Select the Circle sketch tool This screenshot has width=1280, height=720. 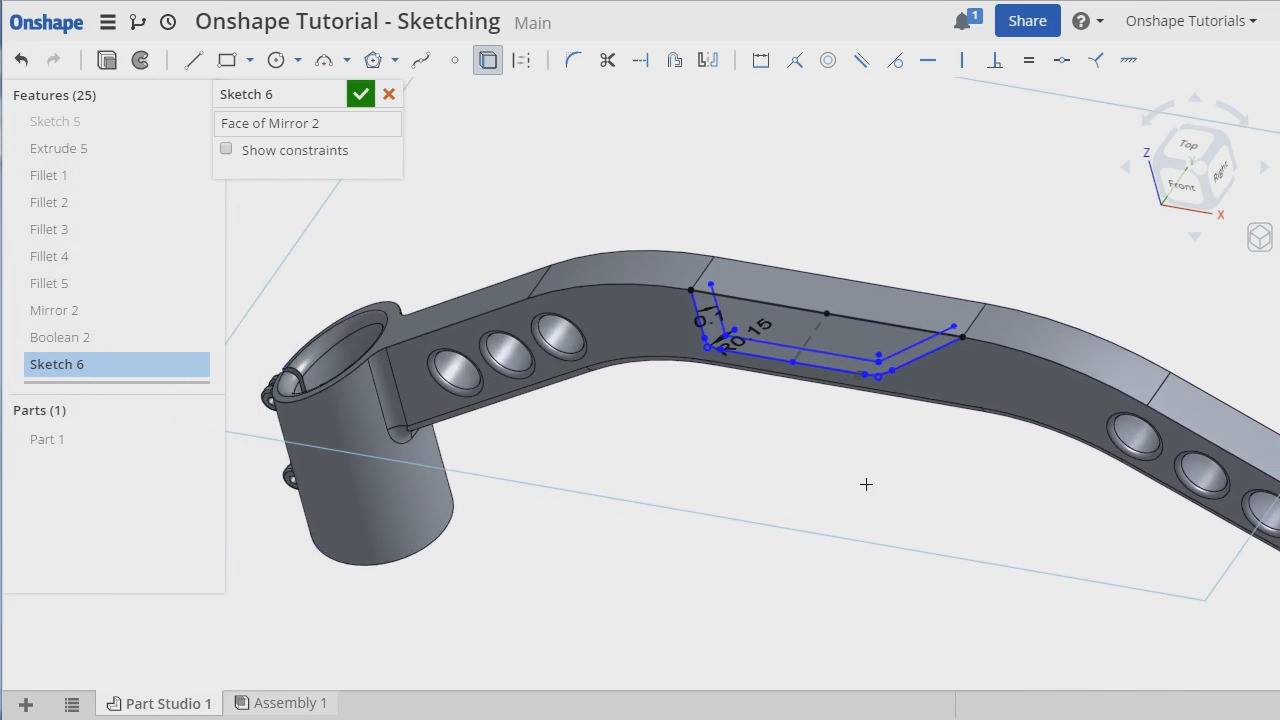(276, 60)
